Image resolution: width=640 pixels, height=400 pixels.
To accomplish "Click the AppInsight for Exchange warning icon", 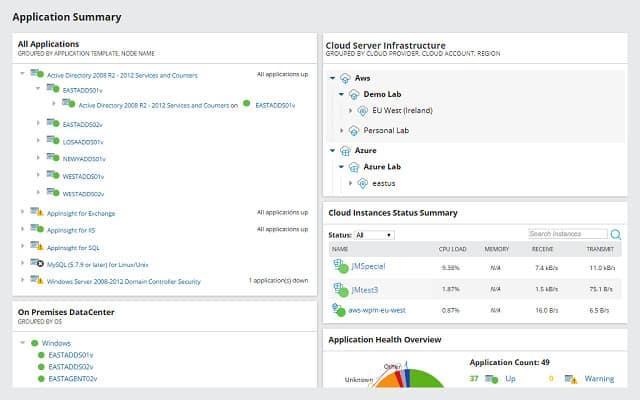I will point(37,212).
